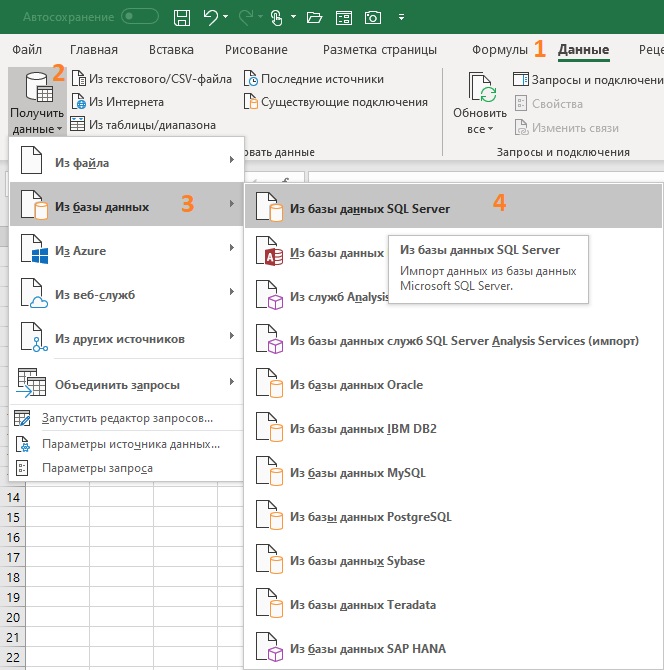Choose Из базы данных Teradata
The height and width of the screenshot is (670, 664).
pos(453,604)
